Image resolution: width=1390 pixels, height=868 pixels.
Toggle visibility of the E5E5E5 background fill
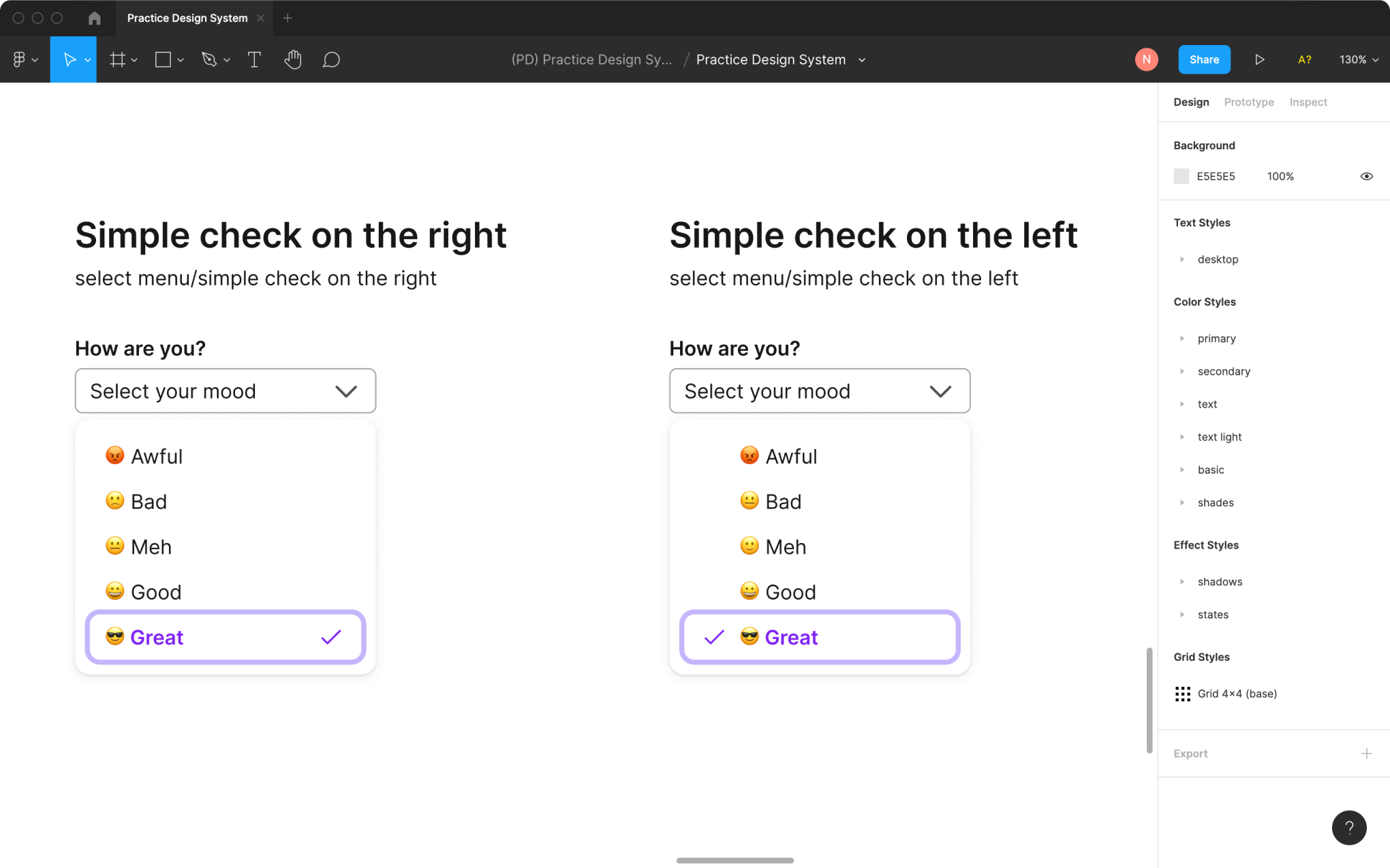(x=1367, y=176)
